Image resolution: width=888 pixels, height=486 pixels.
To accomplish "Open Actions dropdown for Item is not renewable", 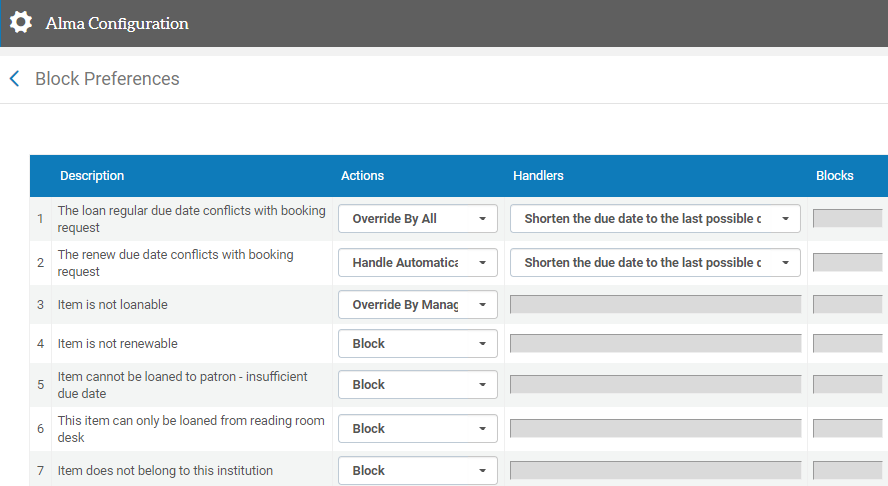I will [x=418, y=344].
